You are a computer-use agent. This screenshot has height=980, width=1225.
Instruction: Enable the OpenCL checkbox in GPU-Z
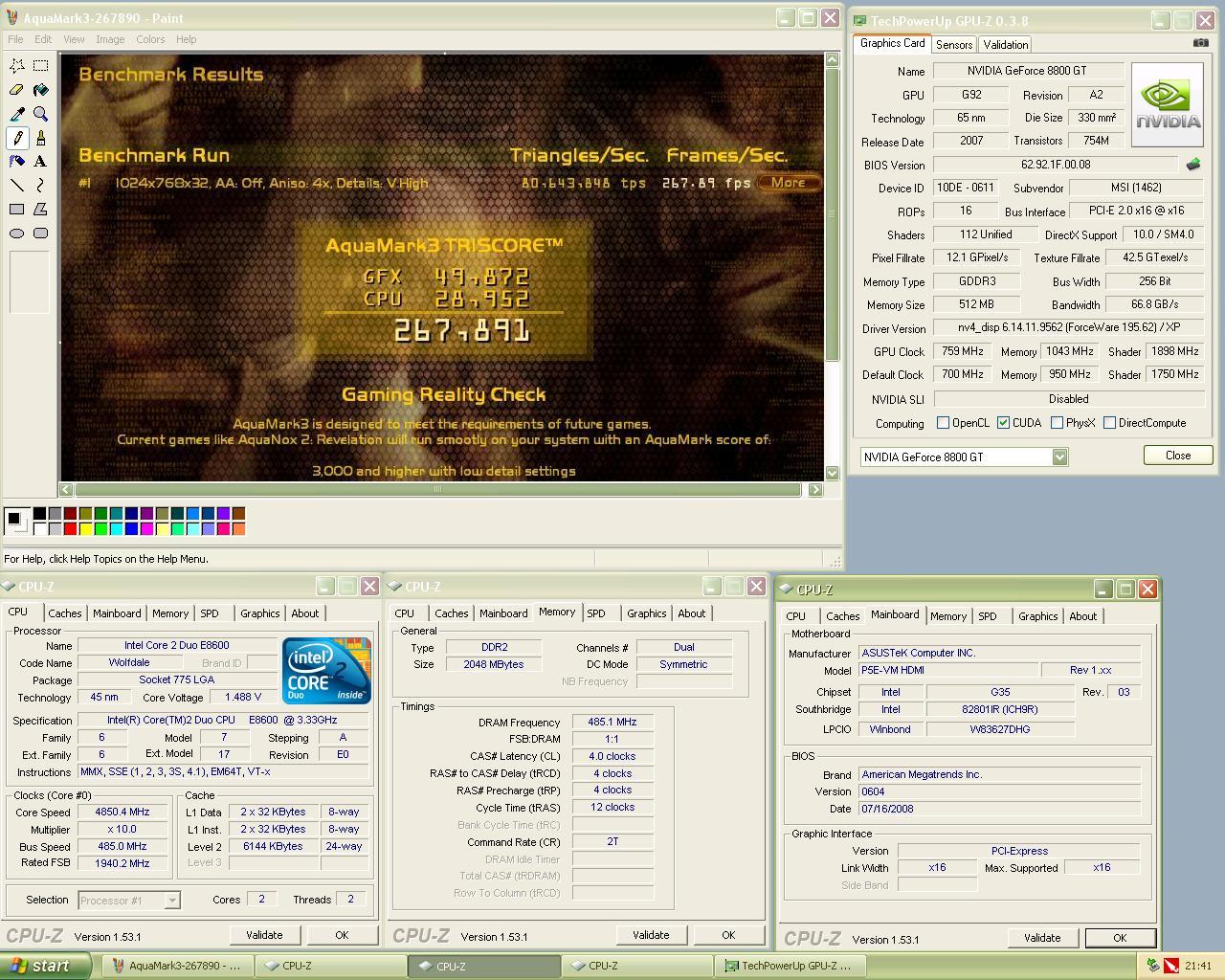[x=943, y=423]
